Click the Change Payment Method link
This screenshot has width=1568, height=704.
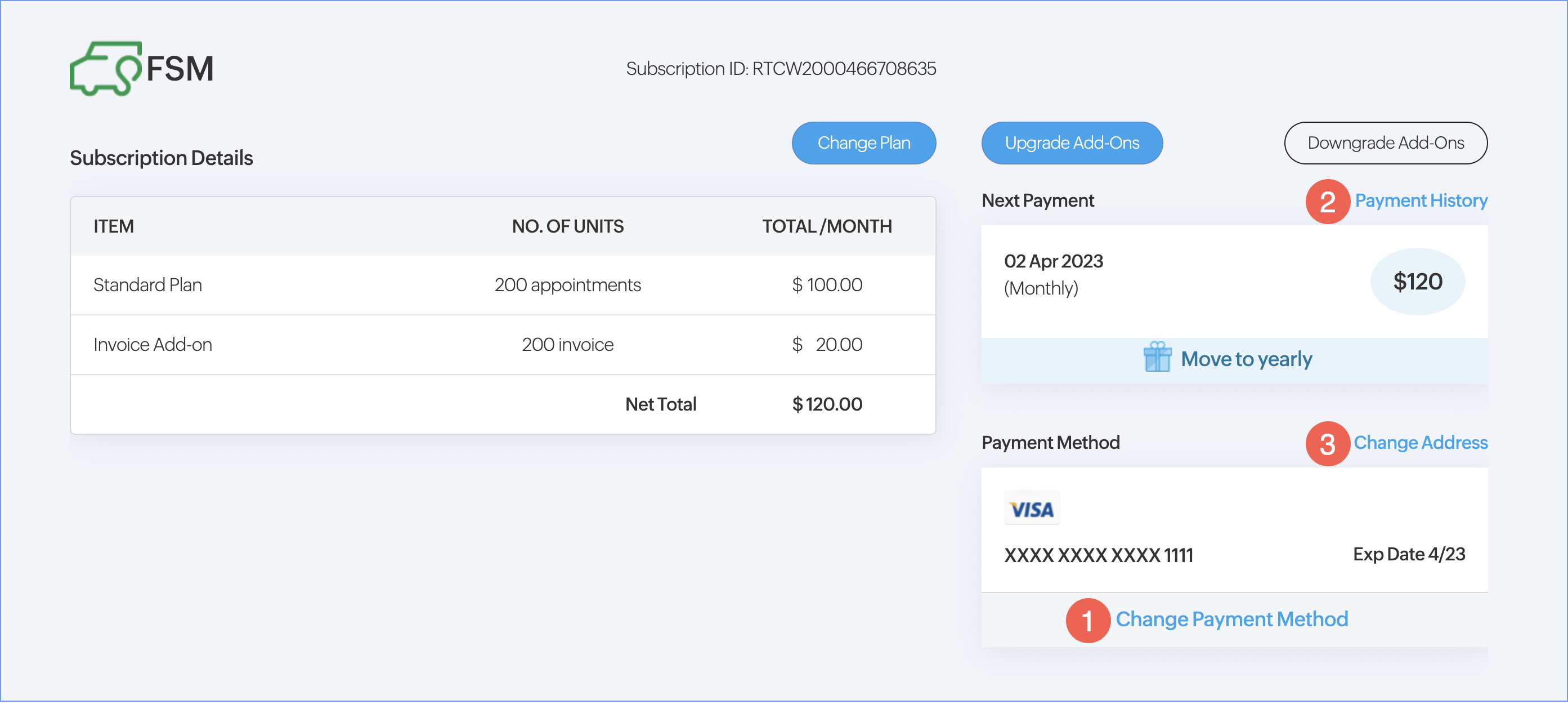[1231, 620]
